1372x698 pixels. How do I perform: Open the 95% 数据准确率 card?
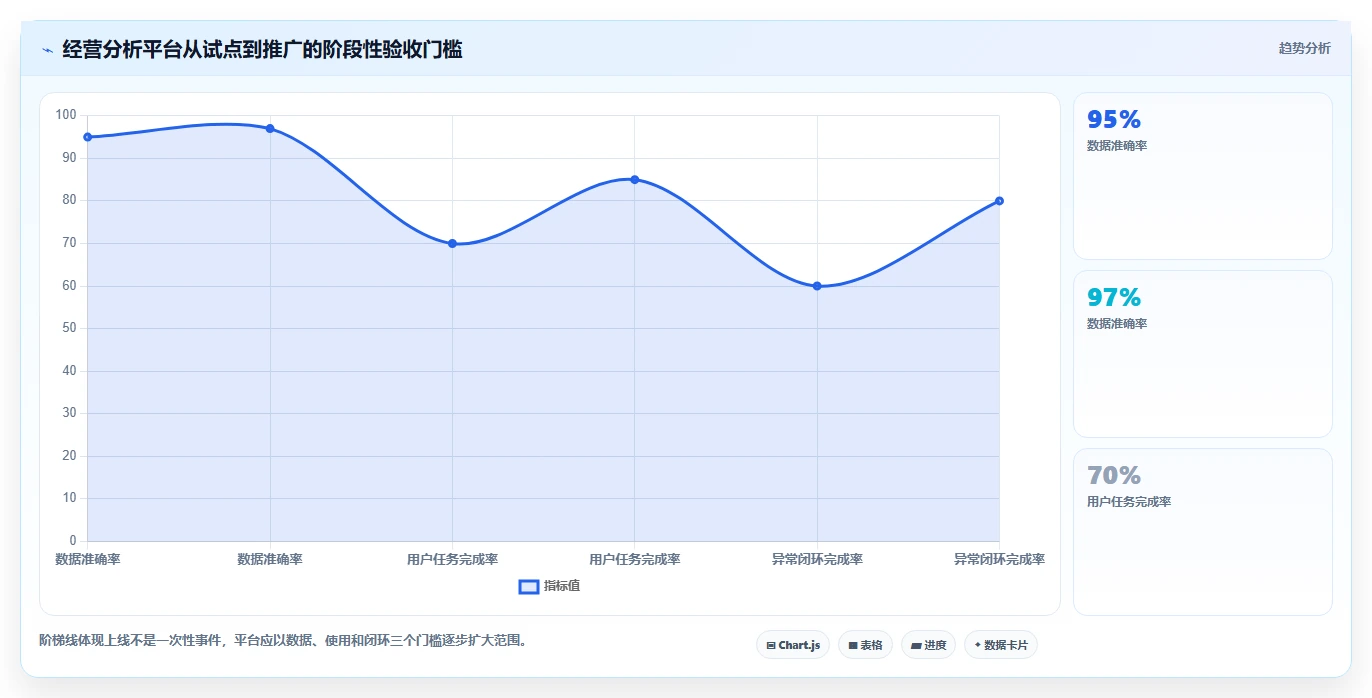pyautogui.click(x=1202, y=176)
